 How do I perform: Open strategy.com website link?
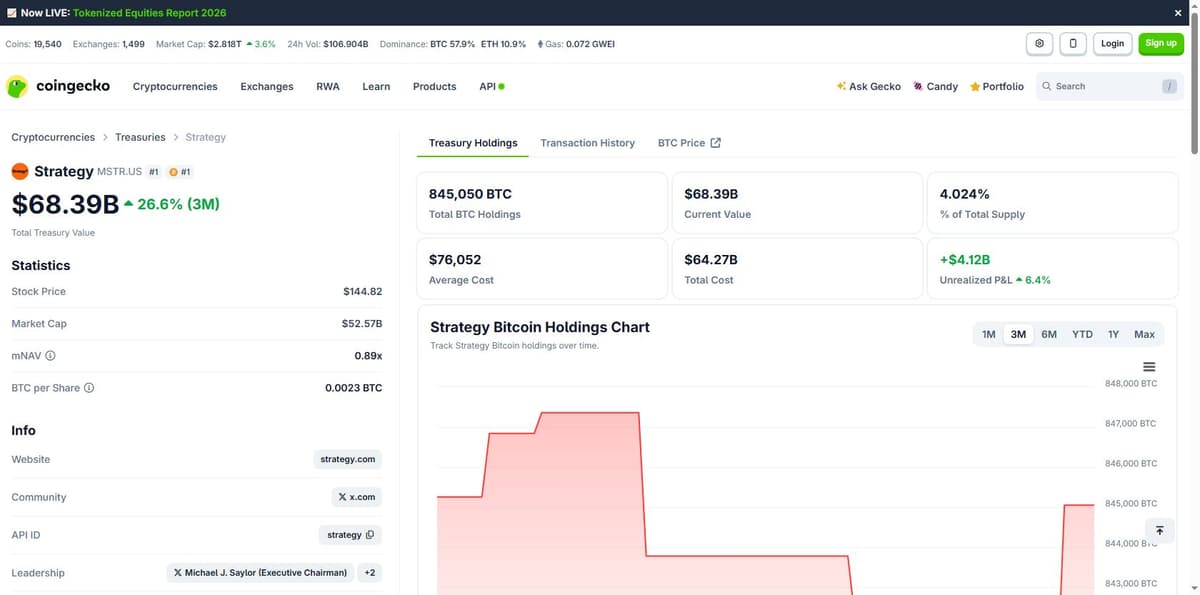click(348, 459)
